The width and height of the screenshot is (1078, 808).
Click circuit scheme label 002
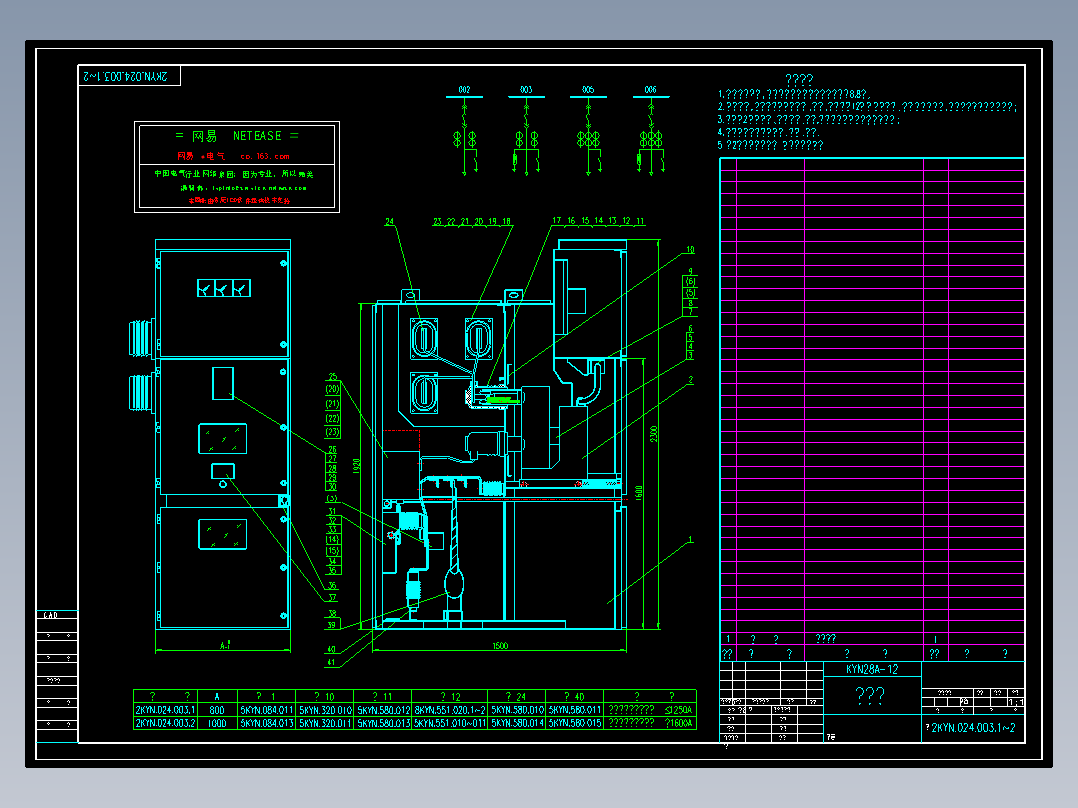(x=465, y=89)
